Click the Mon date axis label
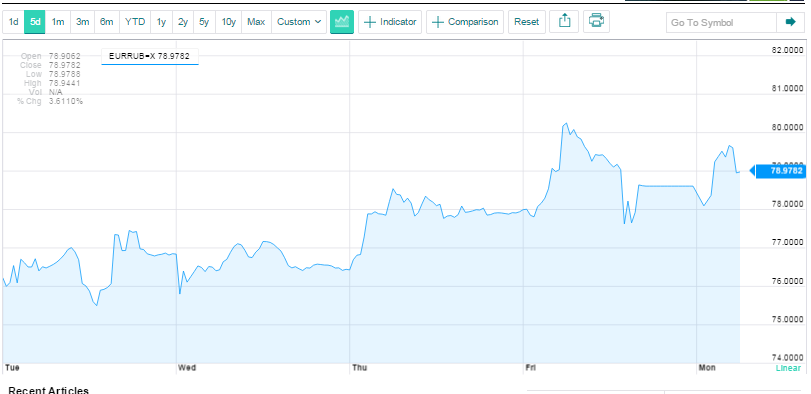This screenshot has width=811, height=394. (707, 368)
